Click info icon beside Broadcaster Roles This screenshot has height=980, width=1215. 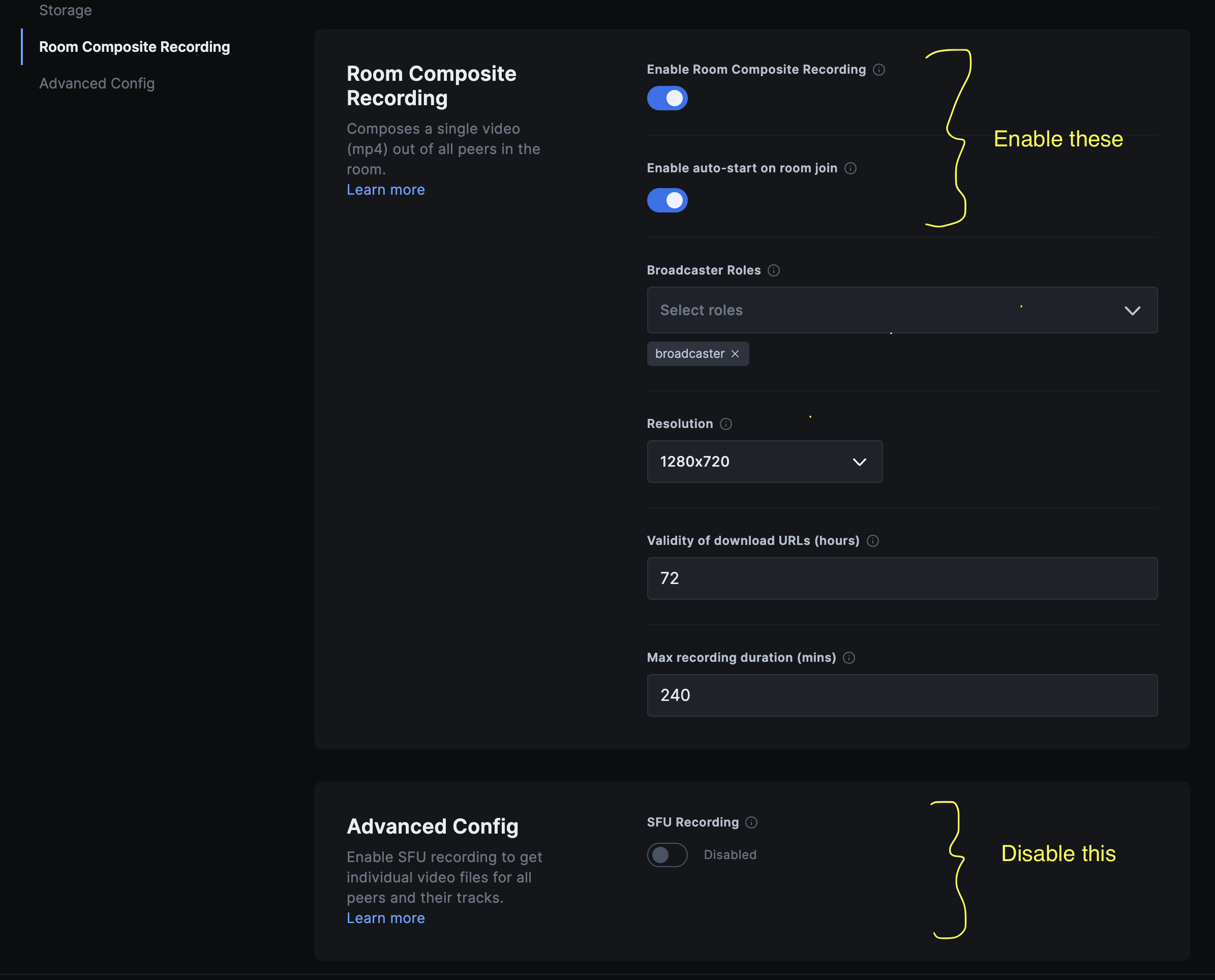(x=774, y=270)
